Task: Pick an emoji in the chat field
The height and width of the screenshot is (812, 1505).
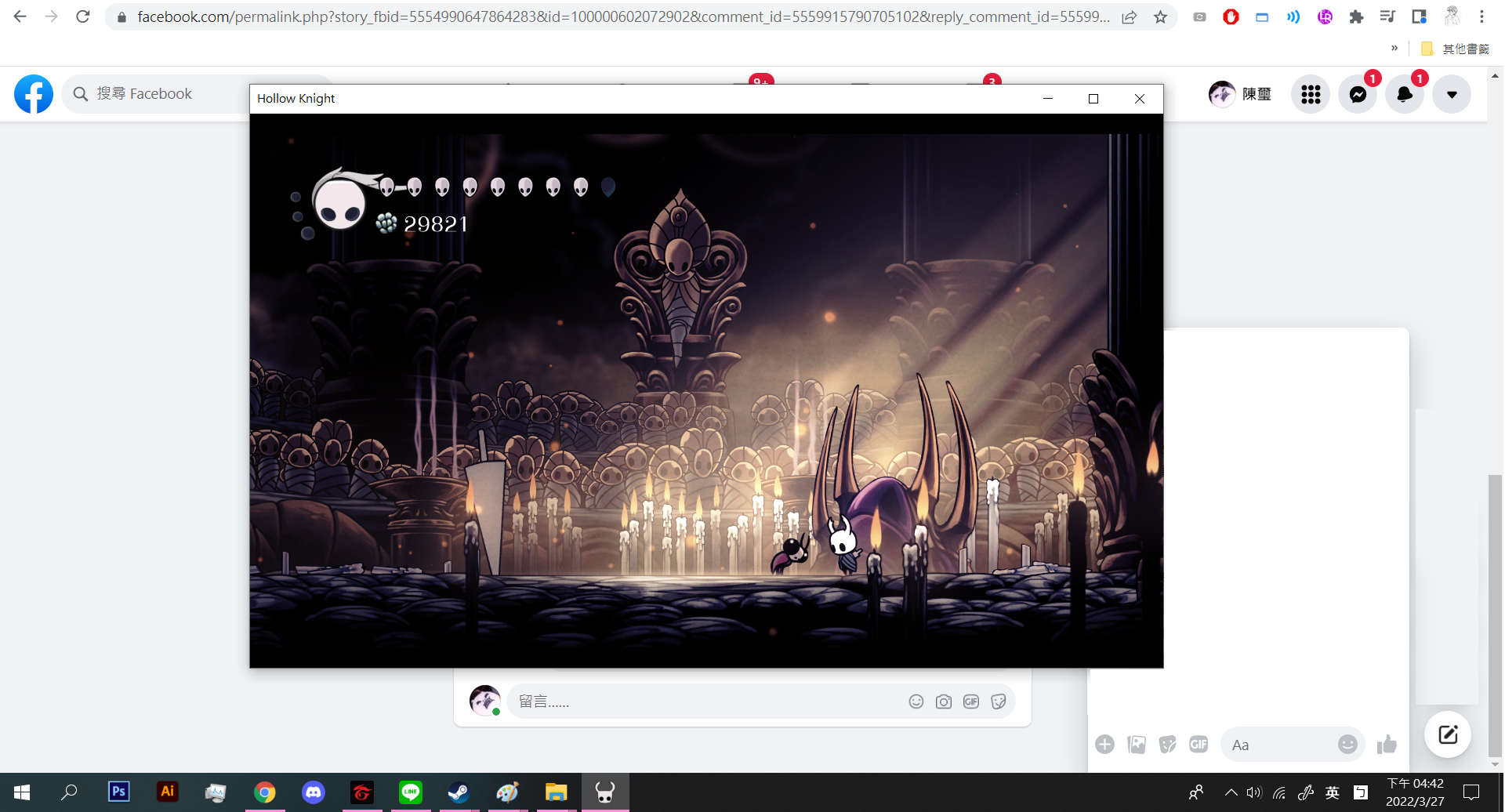Action: tap(1347, 745)
